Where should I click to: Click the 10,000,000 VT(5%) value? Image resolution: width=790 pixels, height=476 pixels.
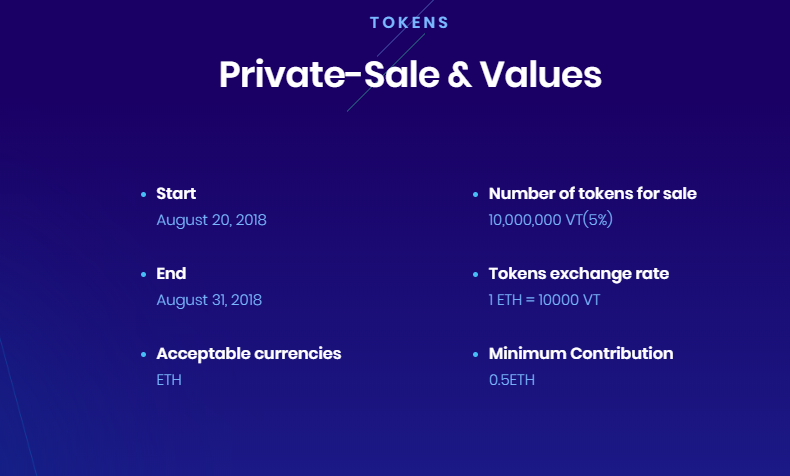click(x=550, y=220)
